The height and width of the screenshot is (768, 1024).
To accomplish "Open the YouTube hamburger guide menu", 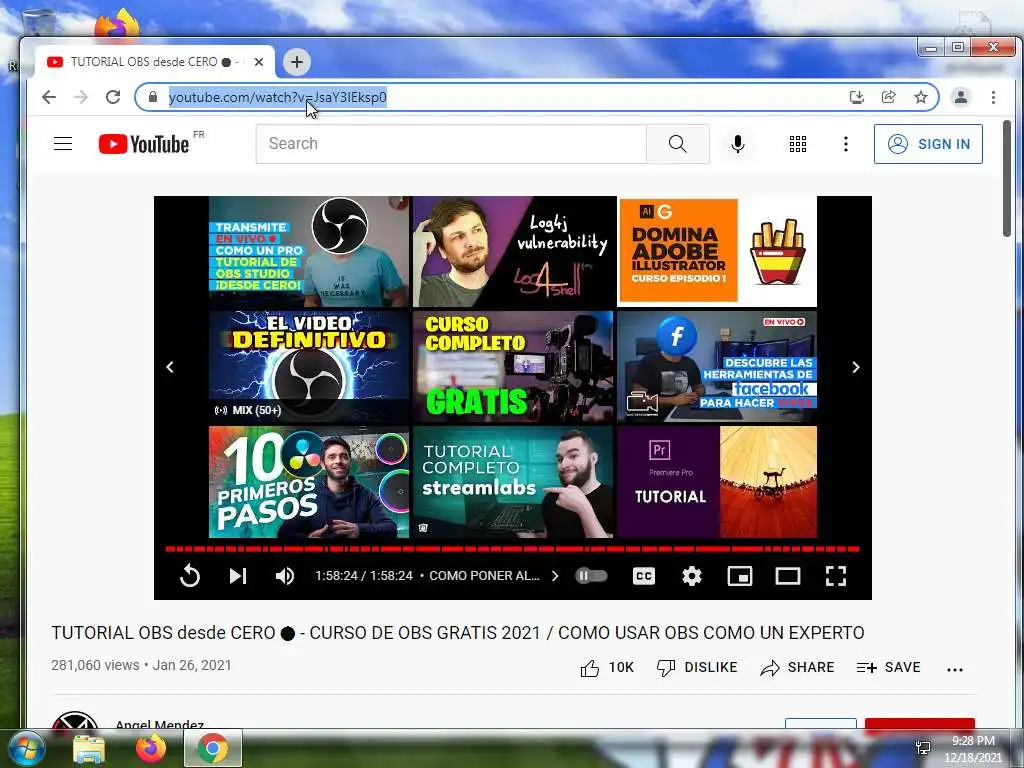I will [x=63, y=144].
